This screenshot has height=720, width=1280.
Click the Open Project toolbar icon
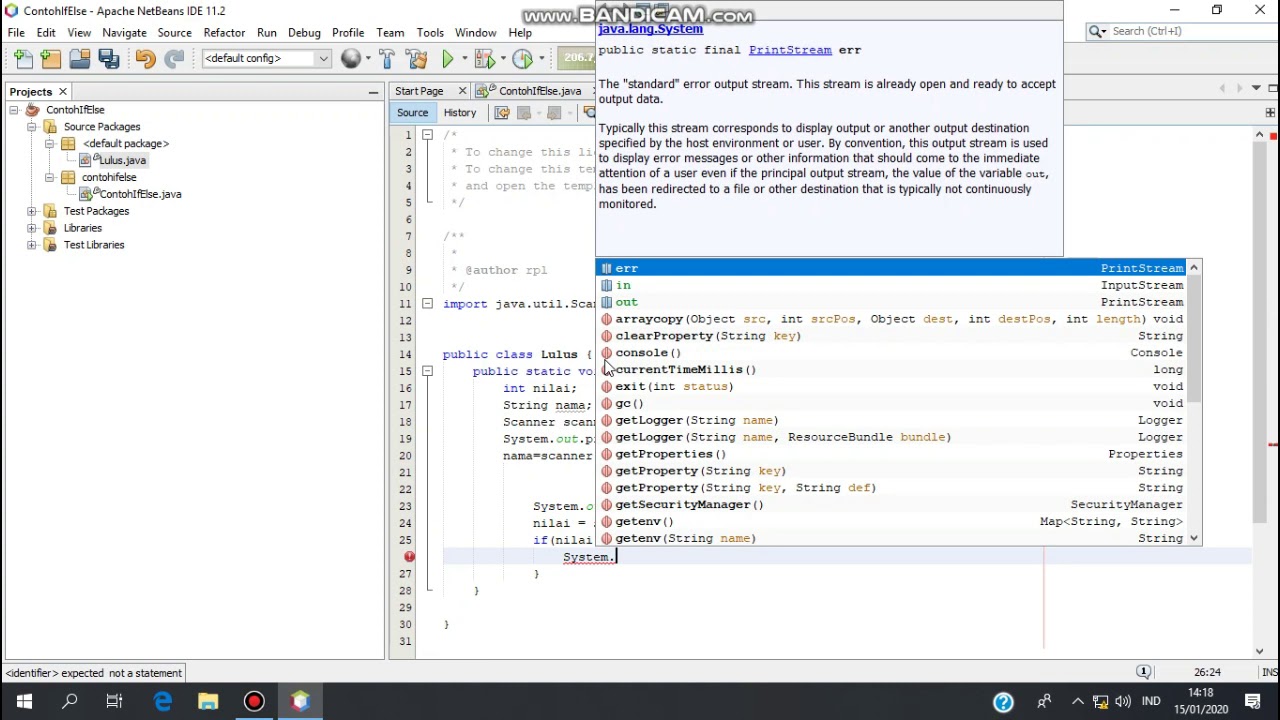tap(80, 59)
